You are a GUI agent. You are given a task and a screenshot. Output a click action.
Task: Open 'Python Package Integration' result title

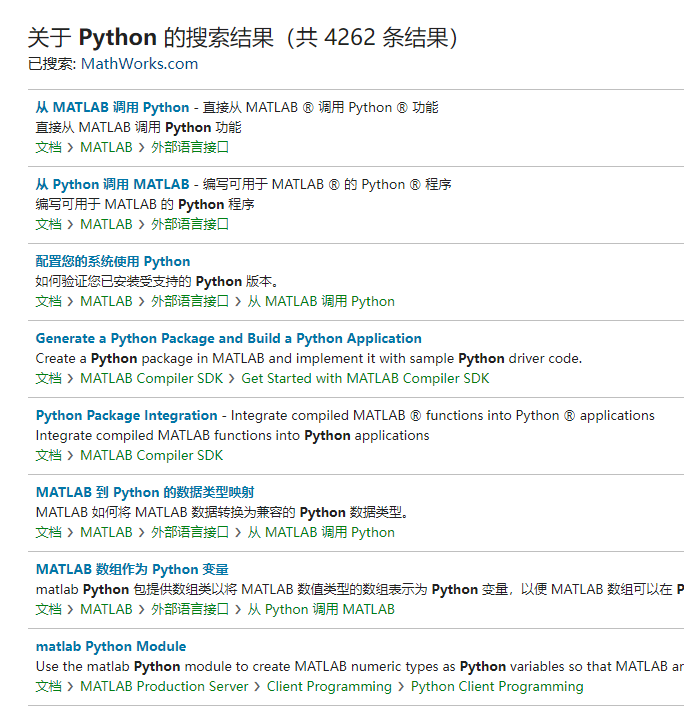[126, 415]
